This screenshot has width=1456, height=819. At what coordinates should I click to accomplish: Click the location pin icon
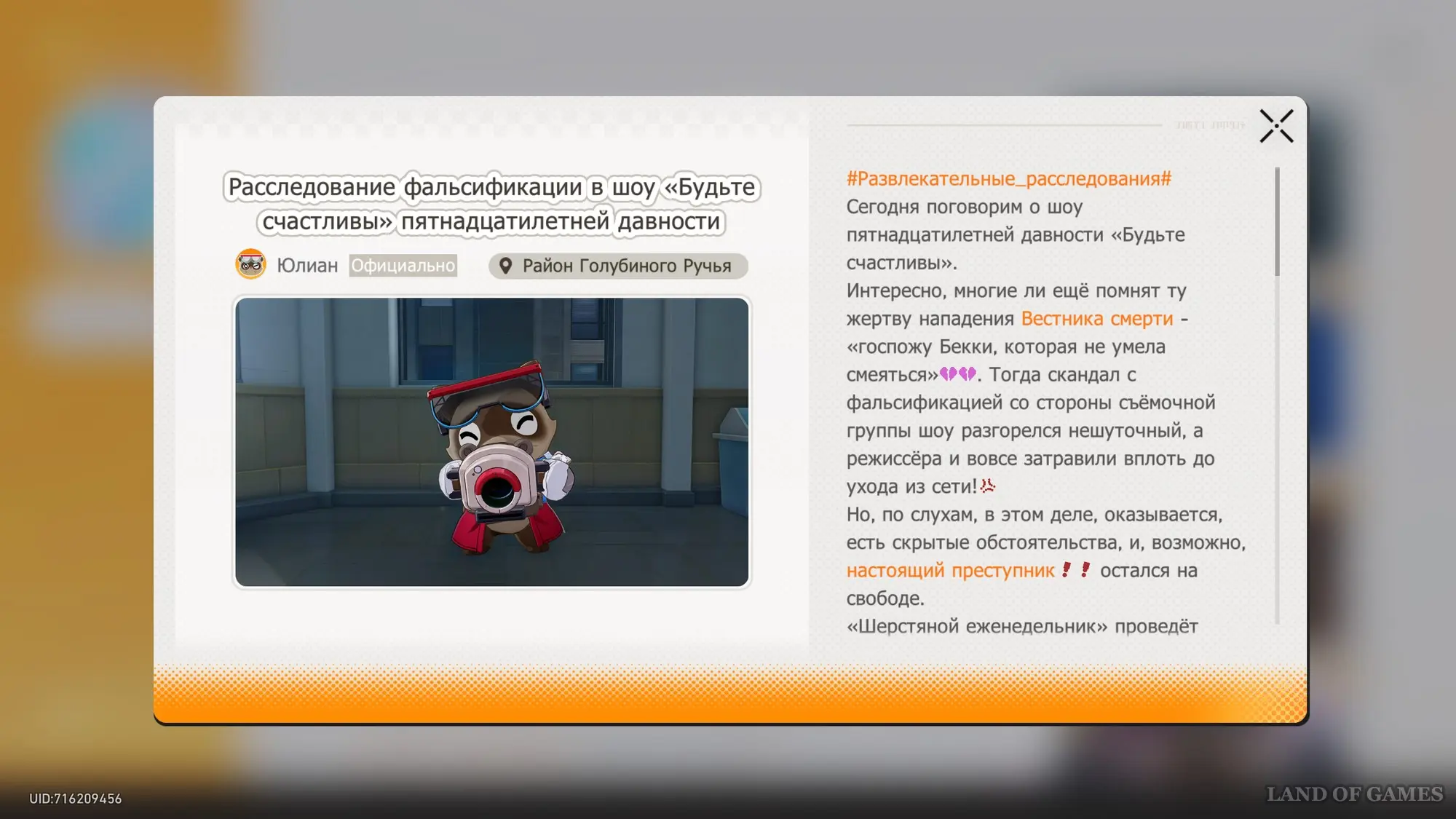(x=505, y=266)
